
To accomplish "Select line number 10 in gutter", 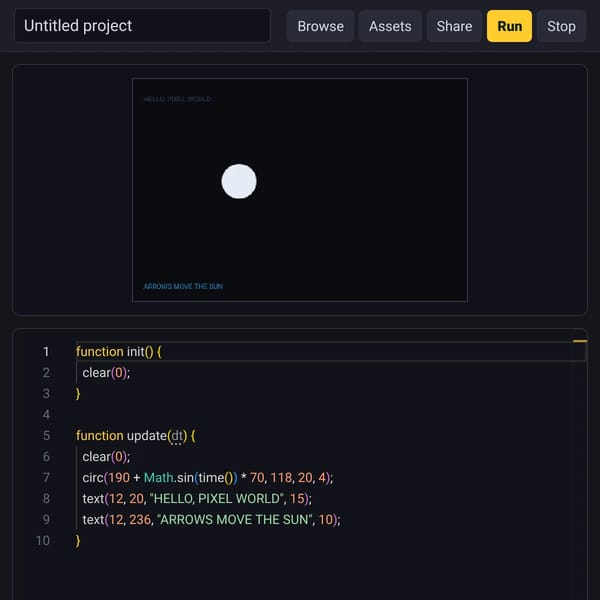I will (x=43, y=541).
